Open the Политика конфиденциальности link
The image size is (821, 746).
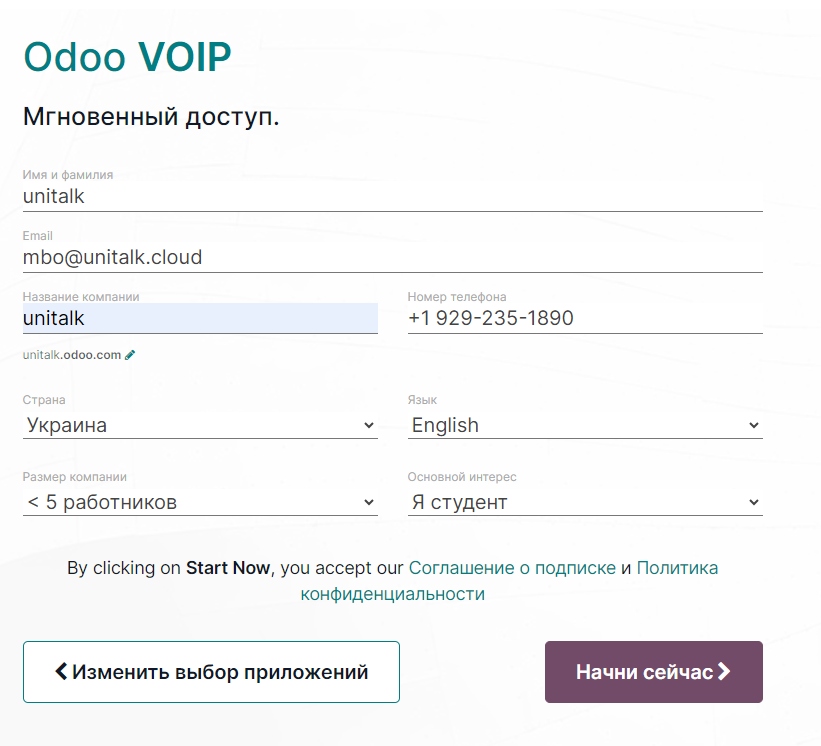[677, 568]
